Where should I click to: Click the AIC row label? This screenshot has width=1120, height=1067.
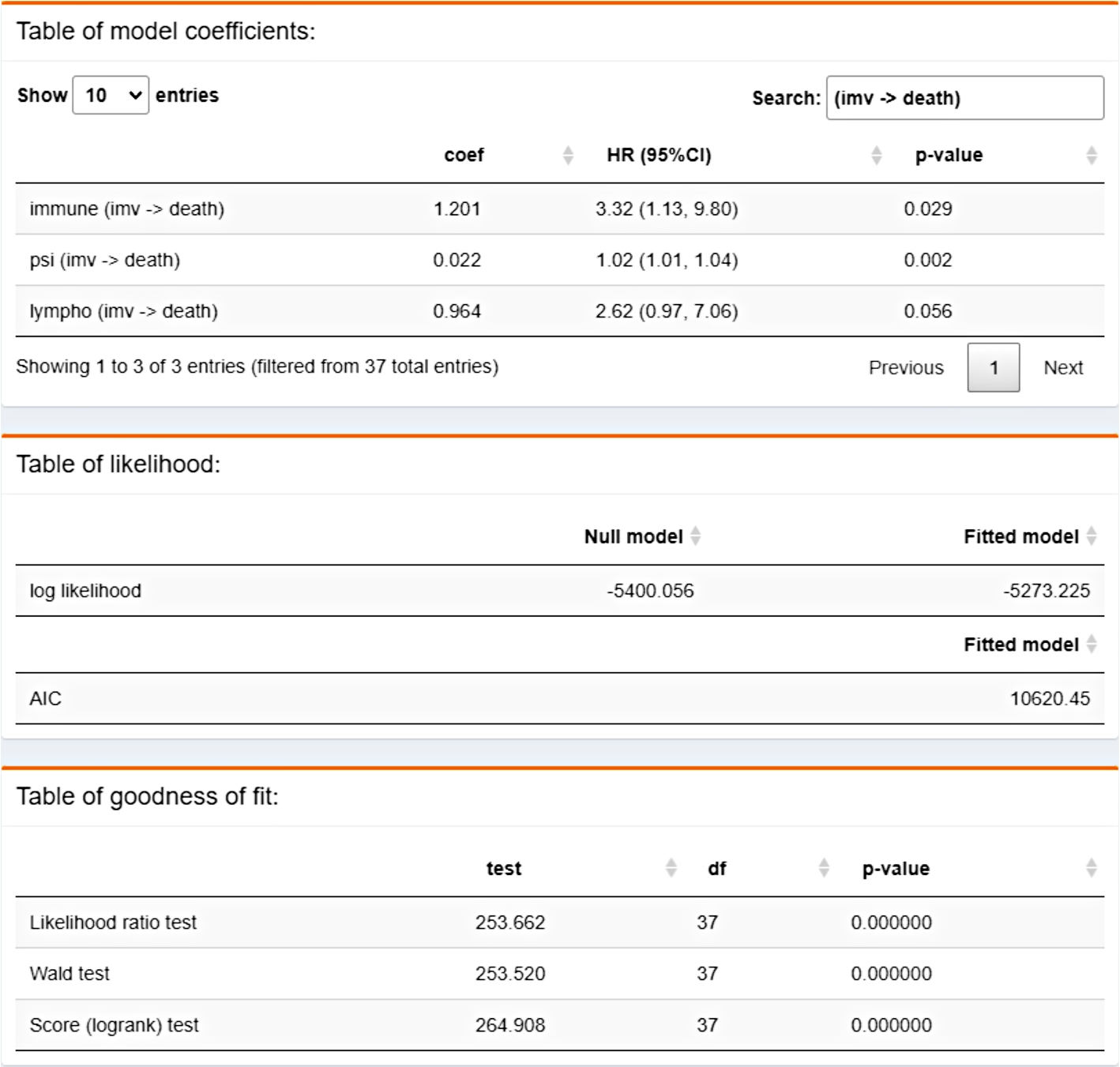tap(45, 699)
